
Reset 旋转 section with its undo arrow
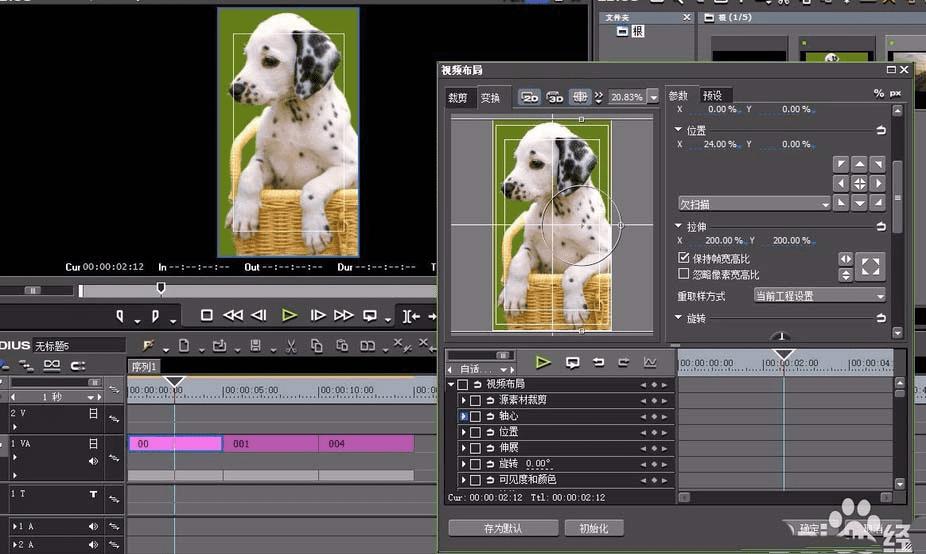point(881,318)
